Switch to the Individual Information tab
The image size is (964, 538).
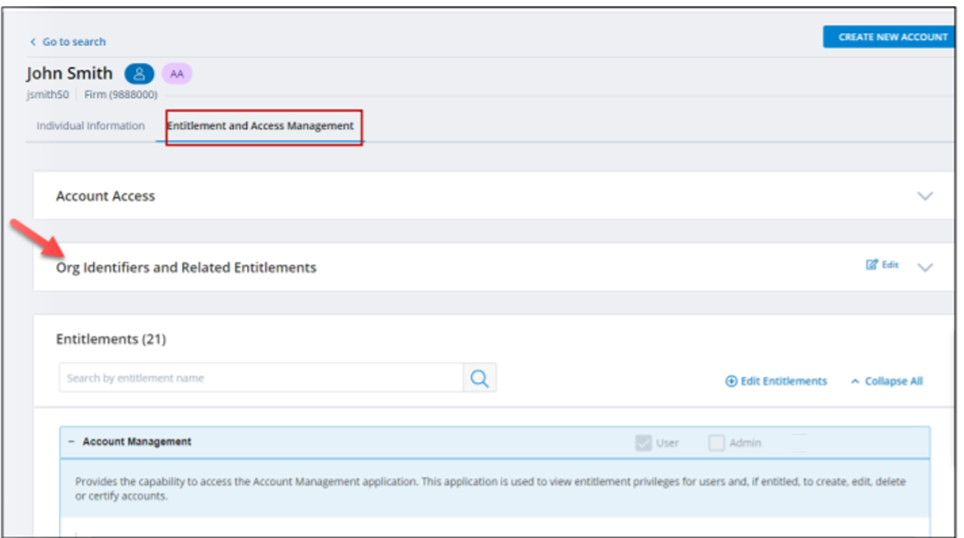(x=90, y=126)
